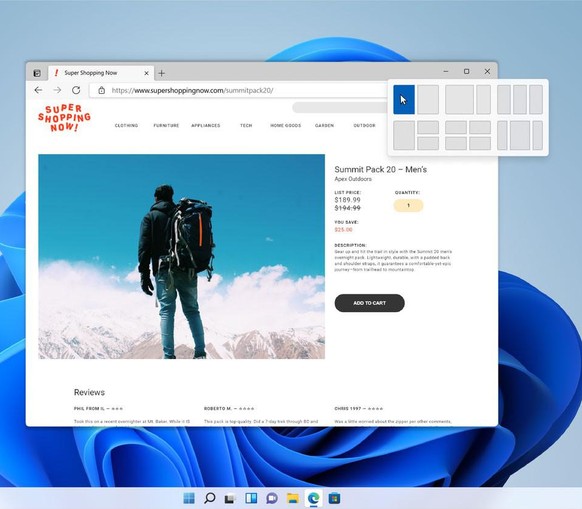Open a new tab with plus icon
This screenshot has height=509, width=582.
161,73
